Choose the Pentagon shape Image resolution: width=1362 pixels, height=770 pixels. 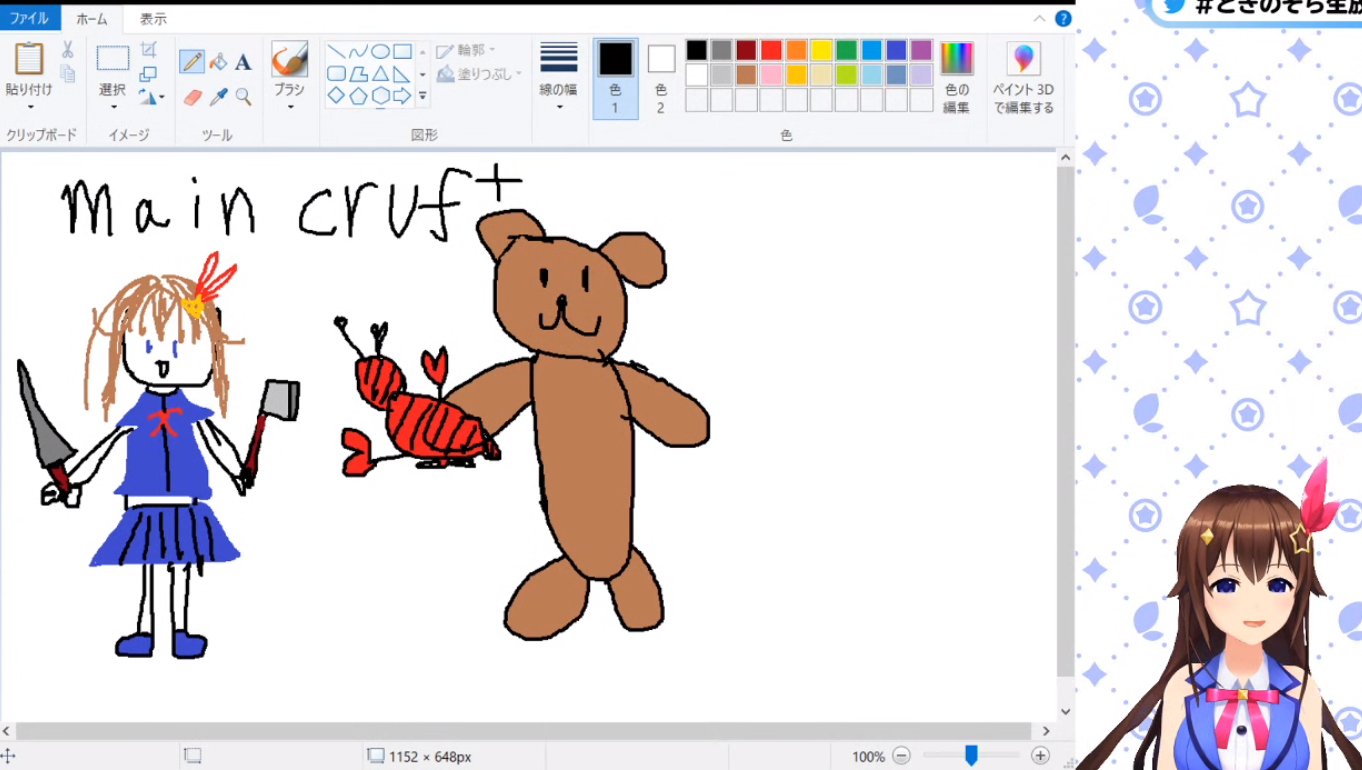[x=358, y=96]
